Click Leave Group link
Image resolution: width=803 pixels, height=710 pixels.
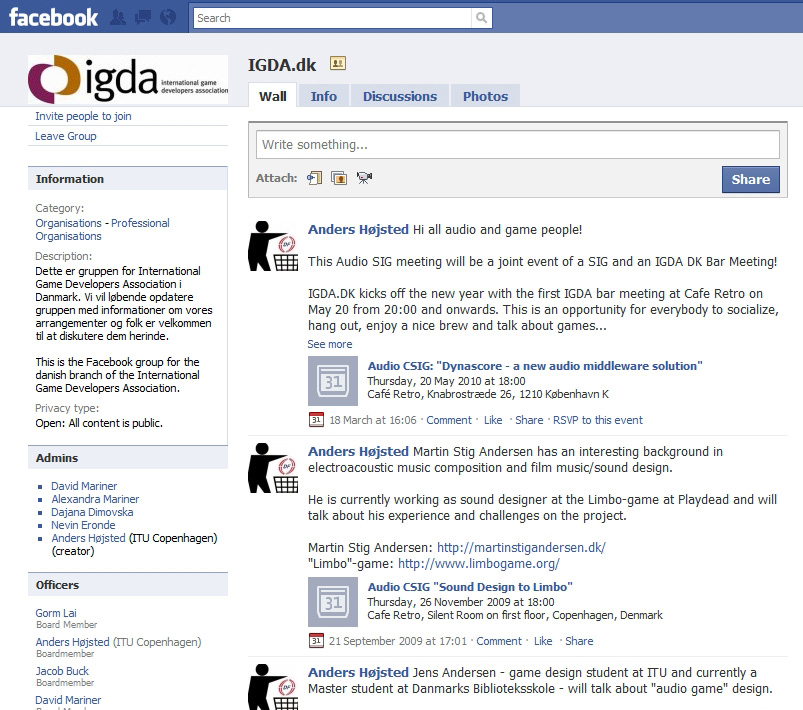point(66,136)
